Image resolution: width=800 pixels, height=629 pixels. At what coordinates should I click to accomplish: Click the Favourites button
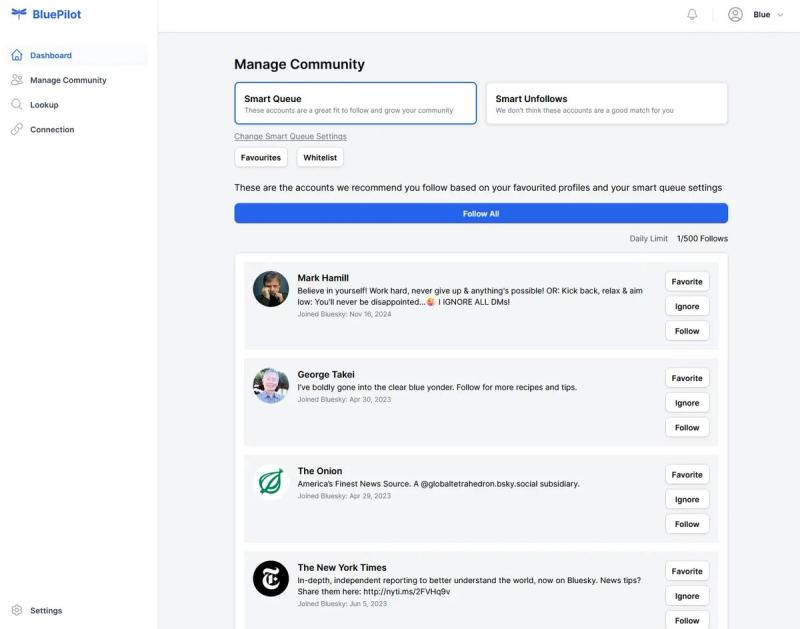pos(261,158)
